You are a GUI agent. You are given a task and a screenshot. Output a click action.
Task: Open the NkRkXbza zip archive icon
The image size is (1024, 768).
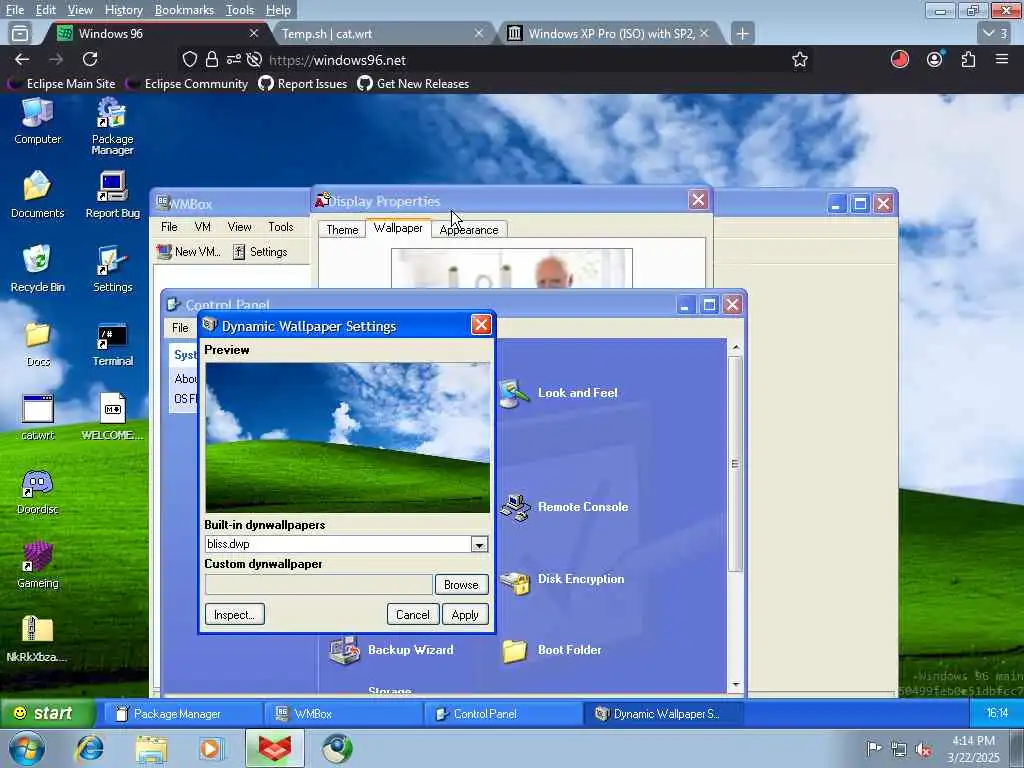37,639
